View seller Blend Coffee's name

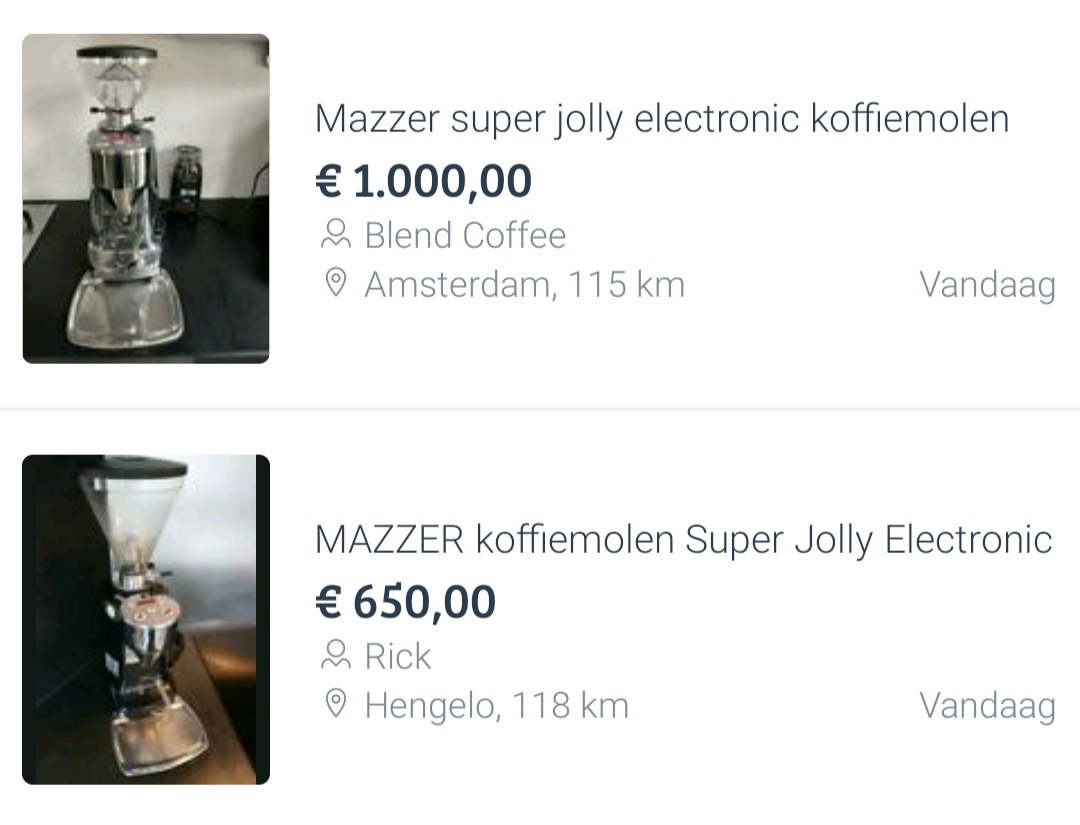point(465,236)
